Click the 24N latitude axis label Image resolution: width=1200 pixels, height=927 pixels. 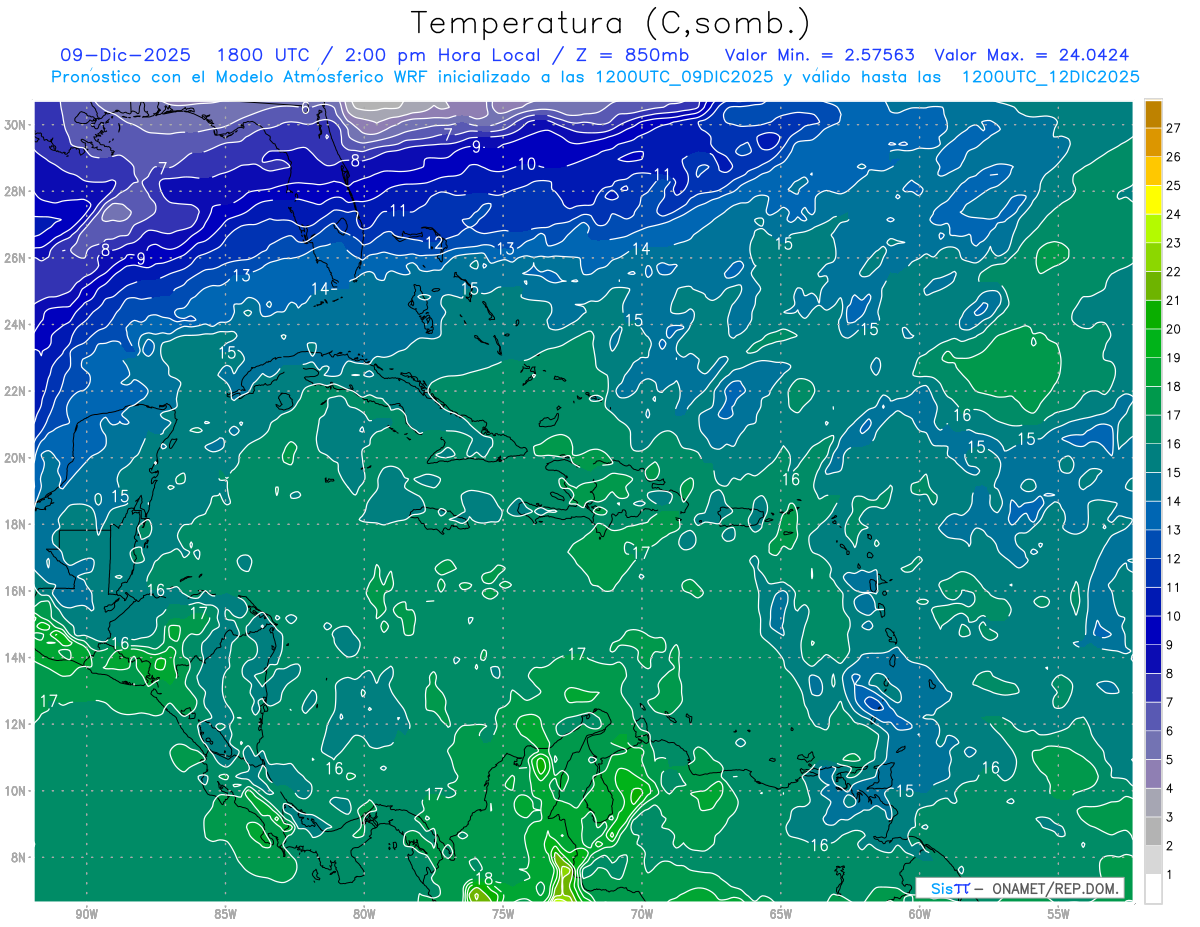coord(16,325)
